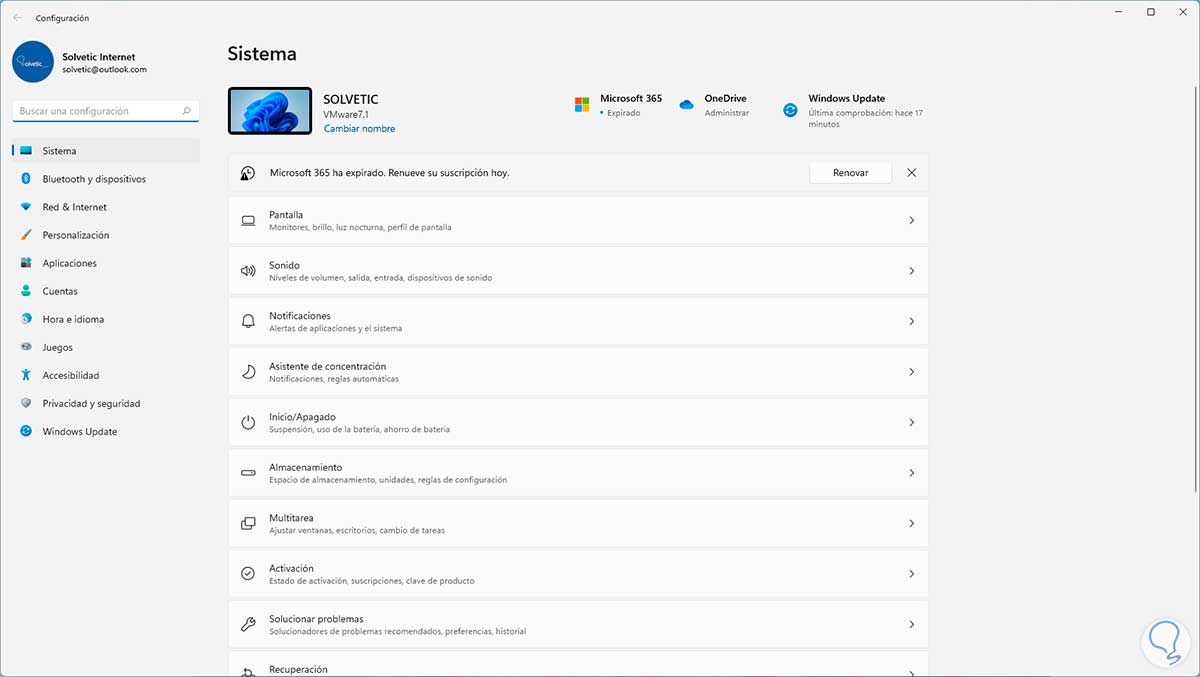1200x677 pixels.
Task: Select Sistema in the sidebar
Action: coord(106,151)
